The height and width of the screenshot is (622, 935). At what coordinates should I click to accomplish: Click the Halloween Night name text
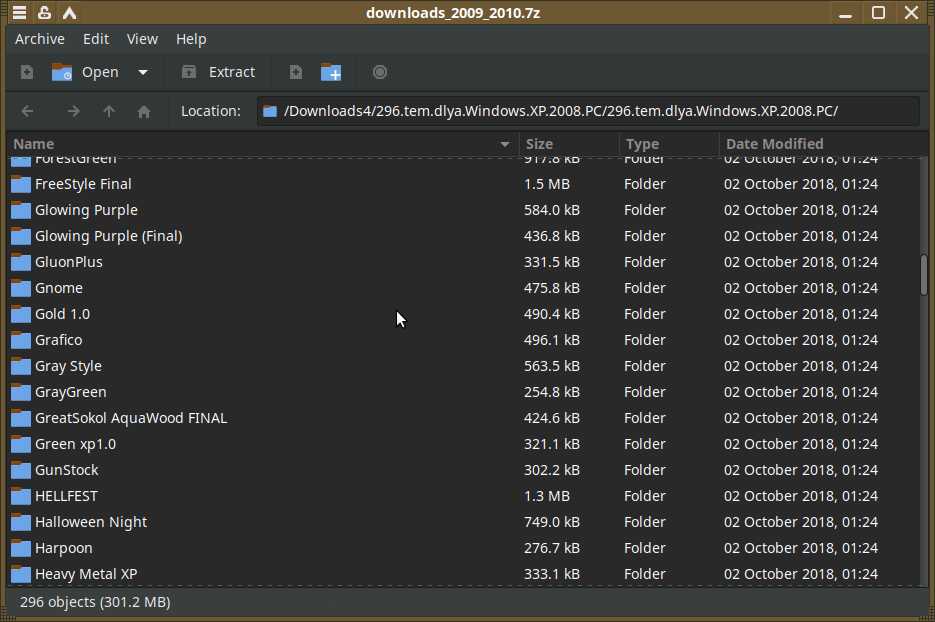[91, 522]
